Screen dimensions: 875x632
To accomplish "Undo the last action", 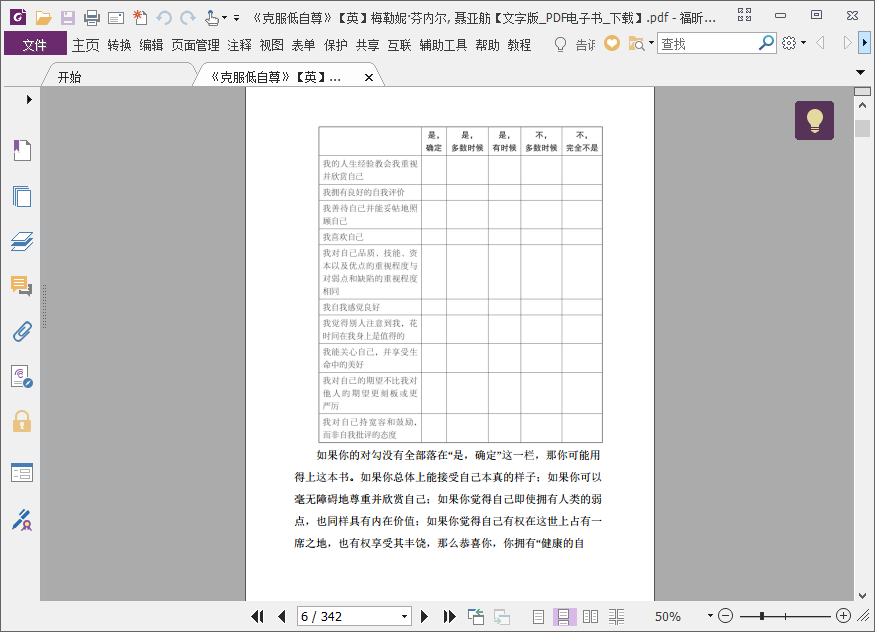I will coord(164,18).
